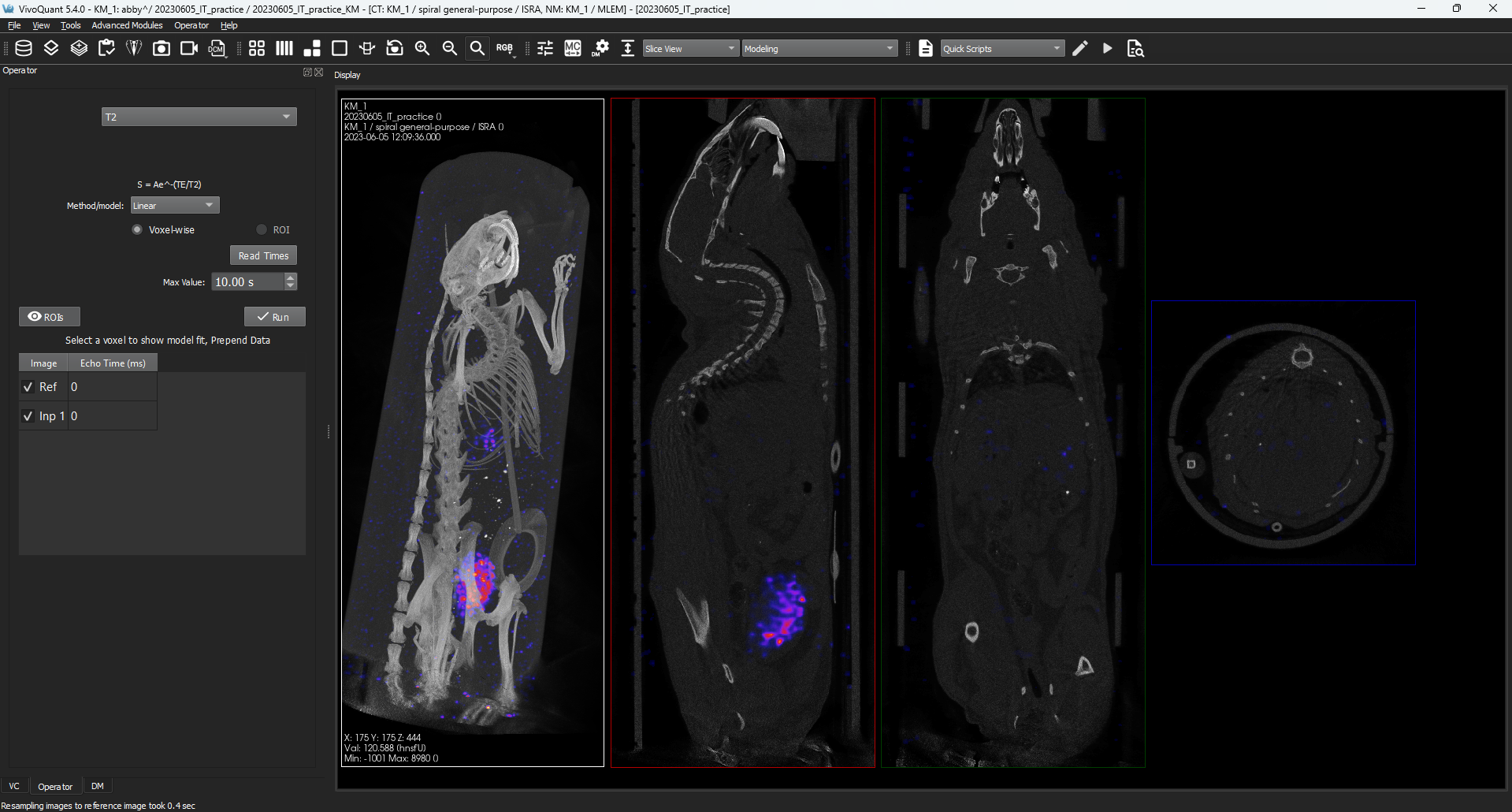This screenshot has height=812, width=1512.
Task: Click the RGB color mode icon
Action: [x=505, y=48]
